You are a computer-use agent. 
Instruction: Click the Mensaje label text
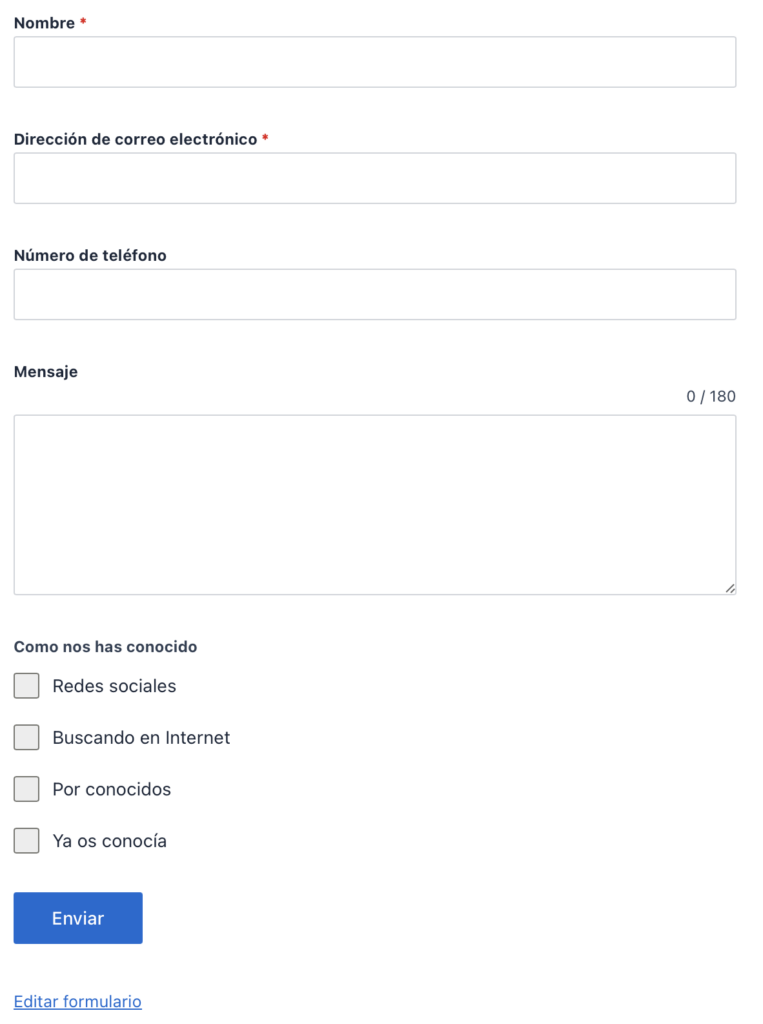coord(46,372)
